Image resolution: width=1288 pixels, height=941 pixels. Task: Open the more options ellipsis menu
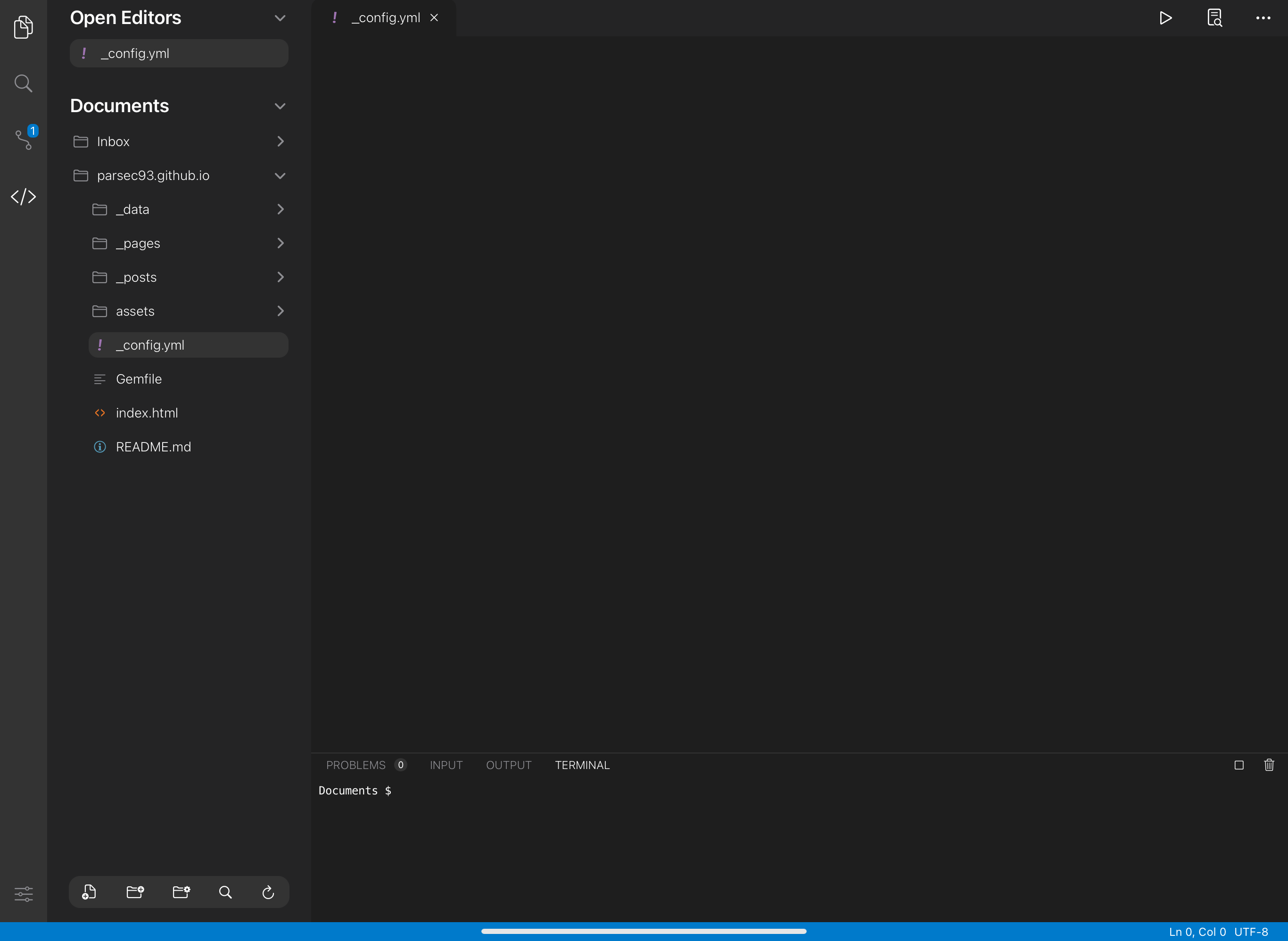(1263, 17)
